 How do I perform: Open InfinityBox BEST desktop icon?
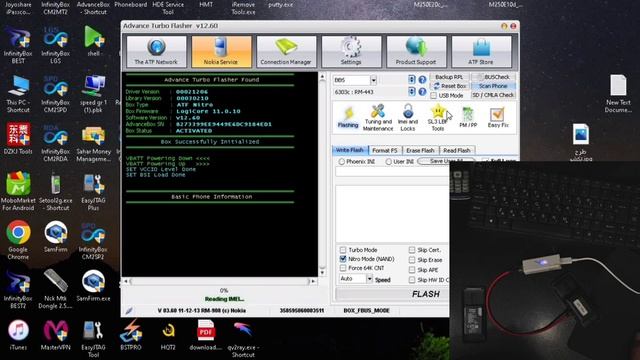18,44
